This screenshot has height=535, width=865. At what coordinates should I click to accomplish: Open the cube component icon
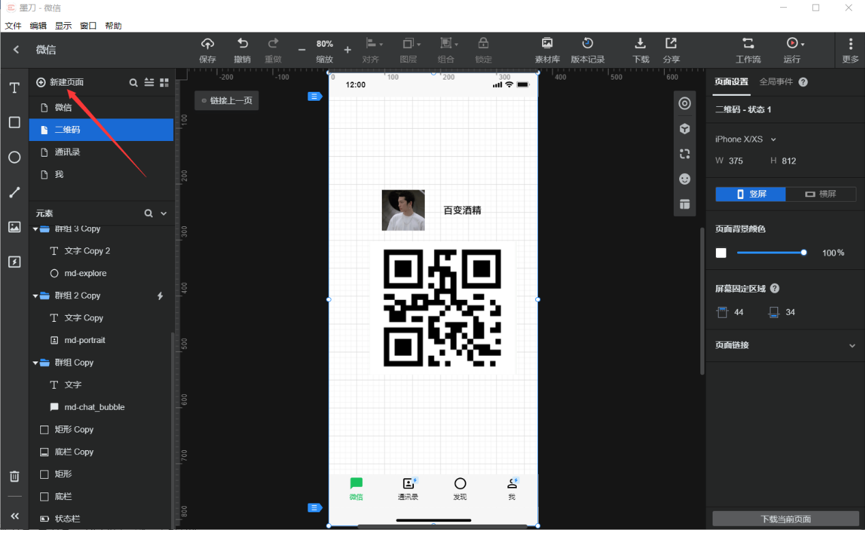pyautogui.click(x=685, y=129)
